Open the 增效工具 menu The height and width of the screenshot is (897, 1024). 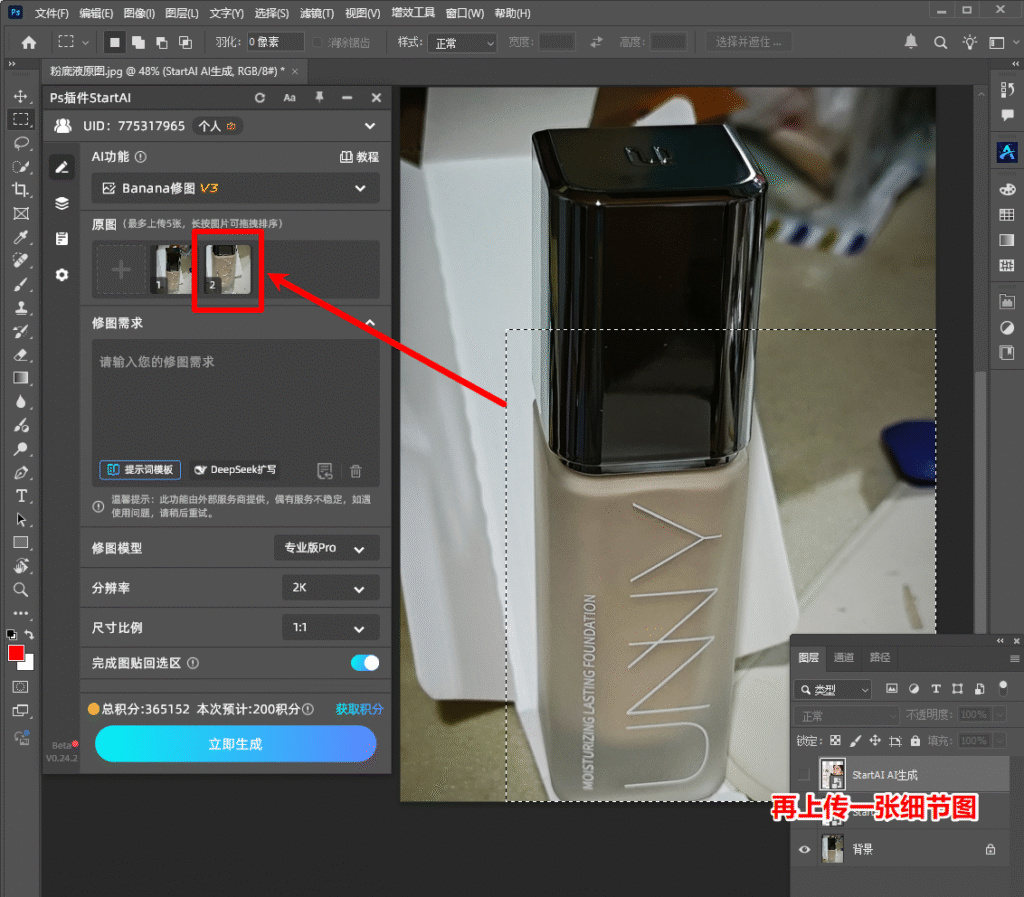click(413, 12)
